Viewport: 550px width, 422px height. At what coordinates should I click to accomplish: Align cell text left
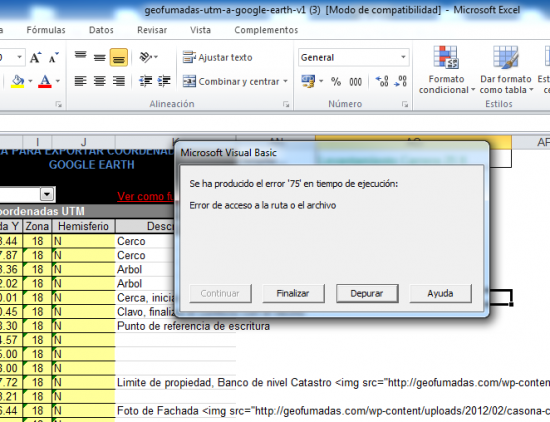[80, 81]
